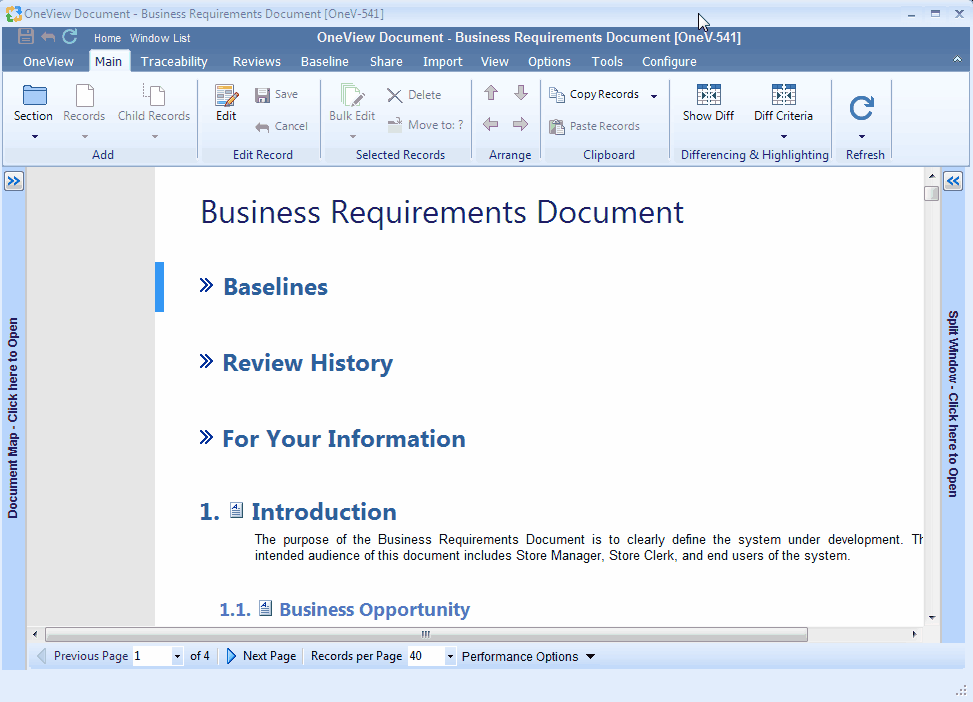Switch to the Reviews tab
Screen dimensions: 973x702
point(257,61)
